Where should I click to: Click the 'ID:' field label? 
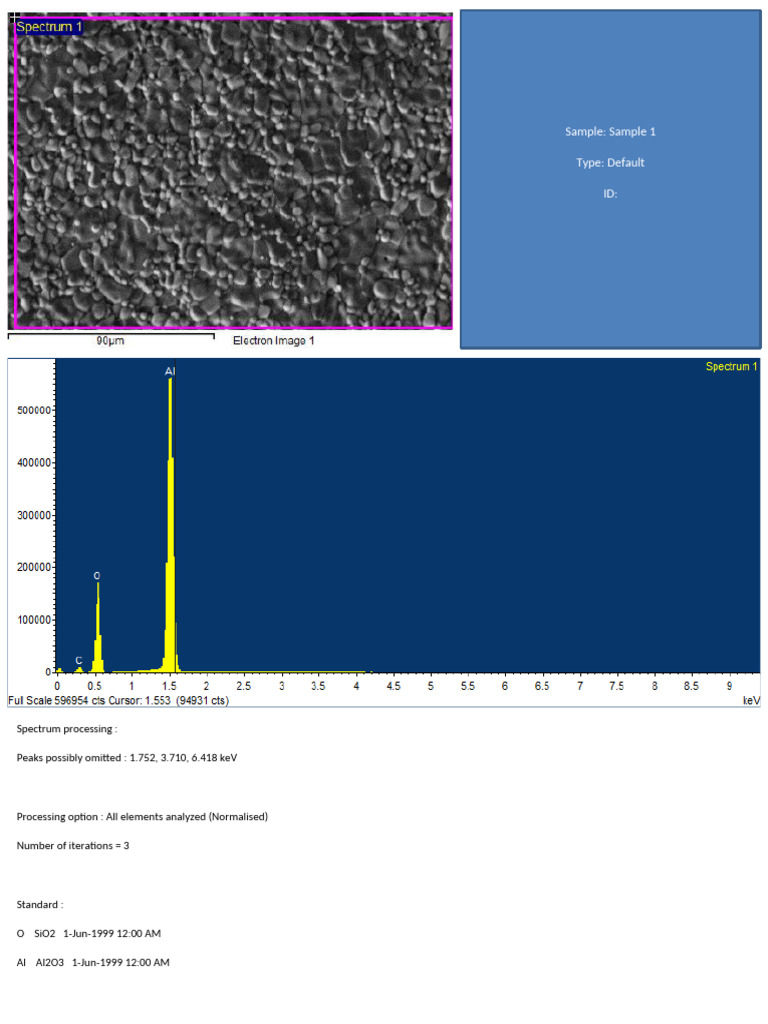tap(610, 194)
